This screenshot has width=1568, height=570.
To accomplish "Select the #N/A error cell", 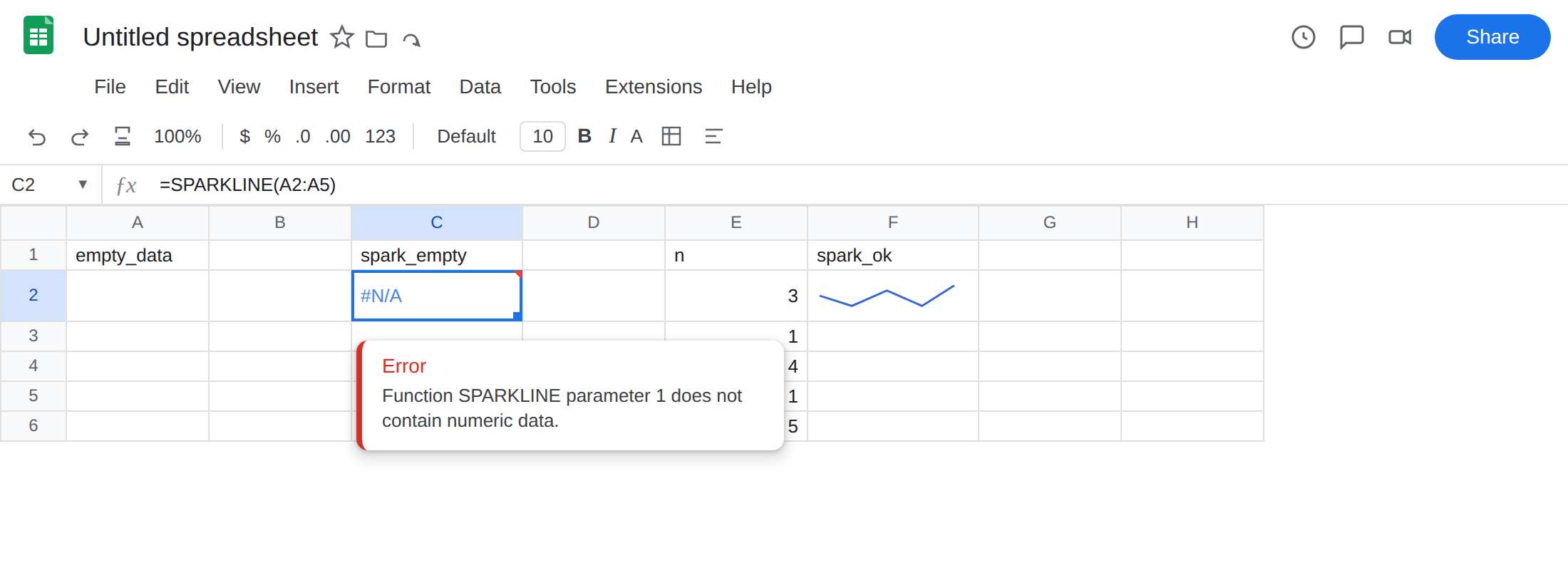I will coord(437,296).
